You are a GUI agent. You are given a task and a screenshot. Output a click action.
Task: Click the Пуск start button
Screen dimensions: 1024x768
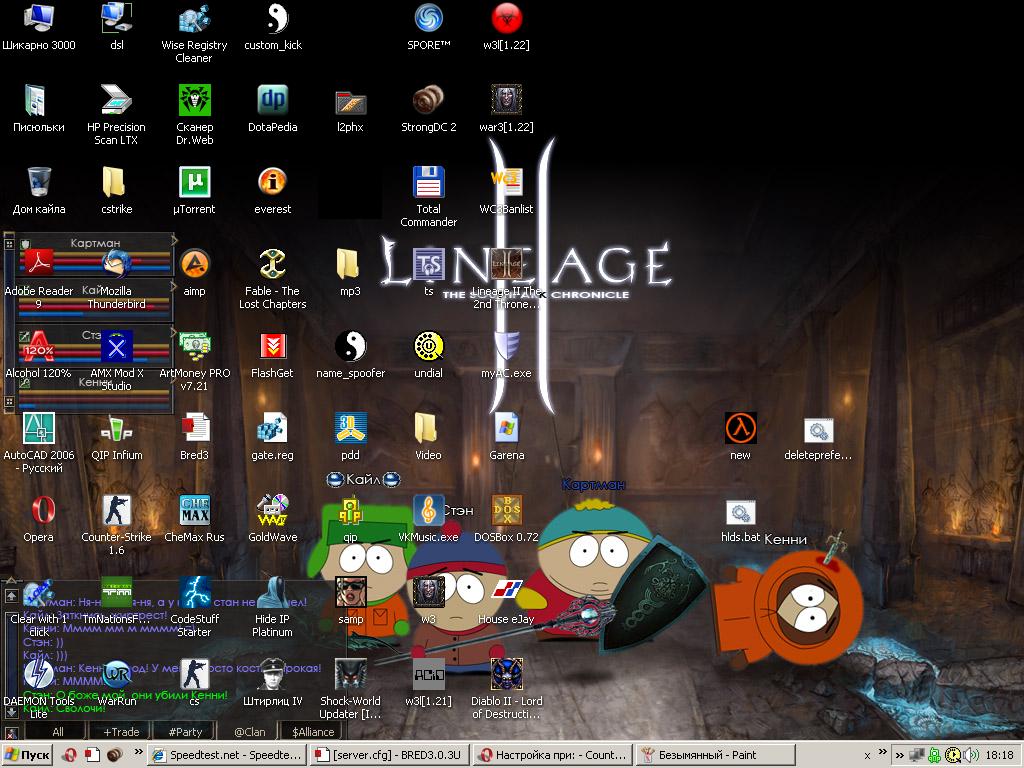pos(27,755)
